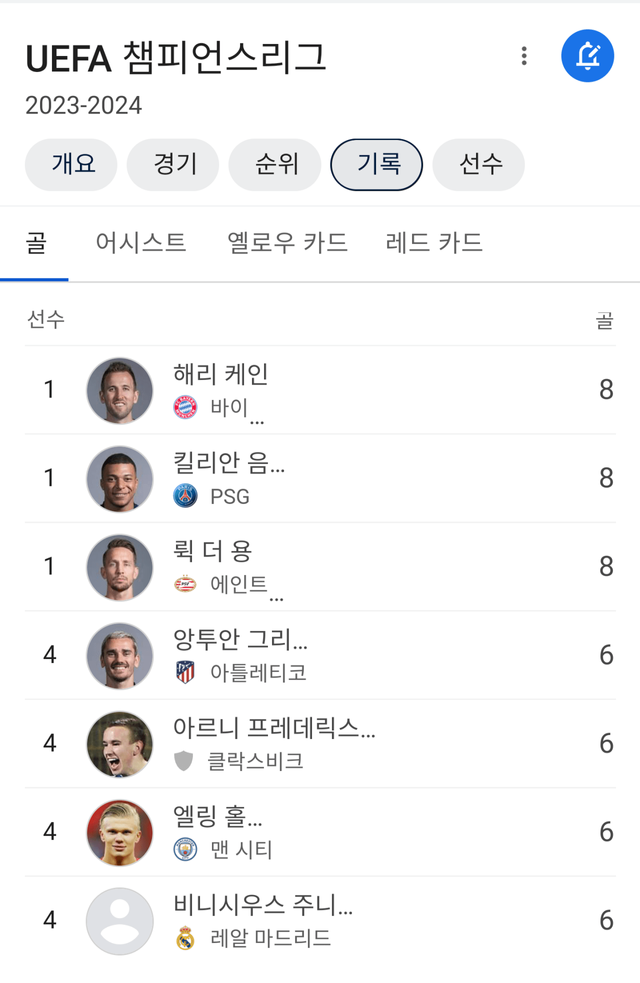Open 아르니 프레데릭스 player name link
Image resolution: width=640 pixels, height=983 pixels.
274,728
